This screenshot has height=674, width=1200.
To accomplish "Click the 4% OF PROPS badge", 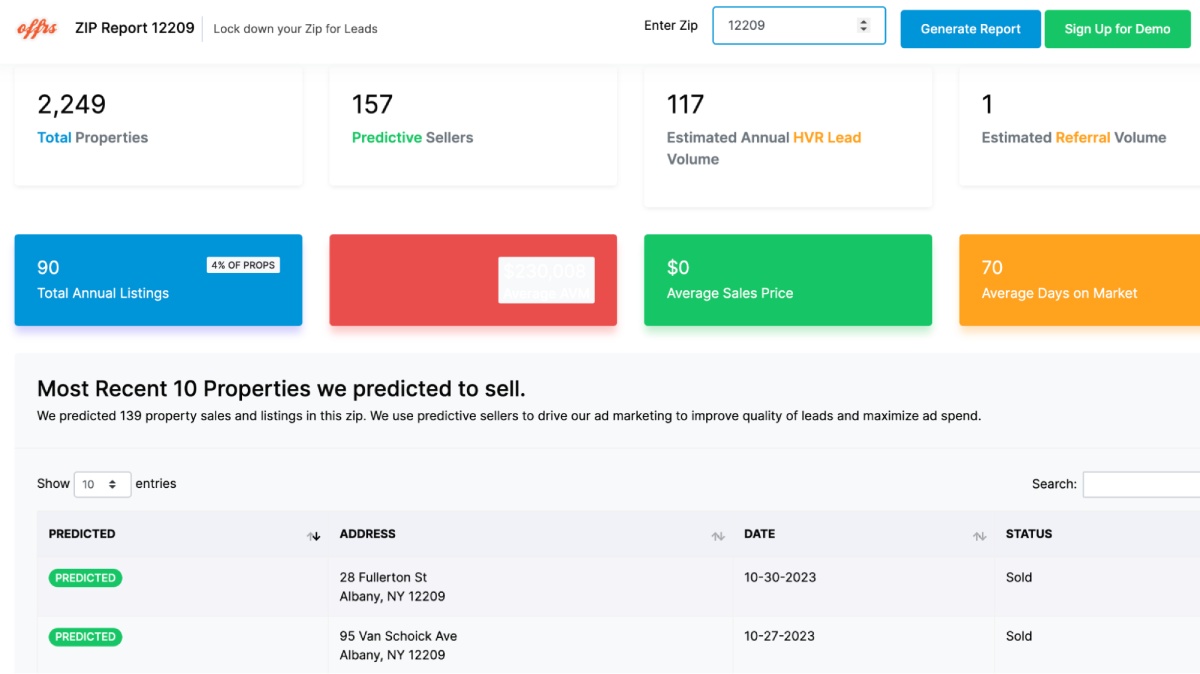I will [243, 265].
